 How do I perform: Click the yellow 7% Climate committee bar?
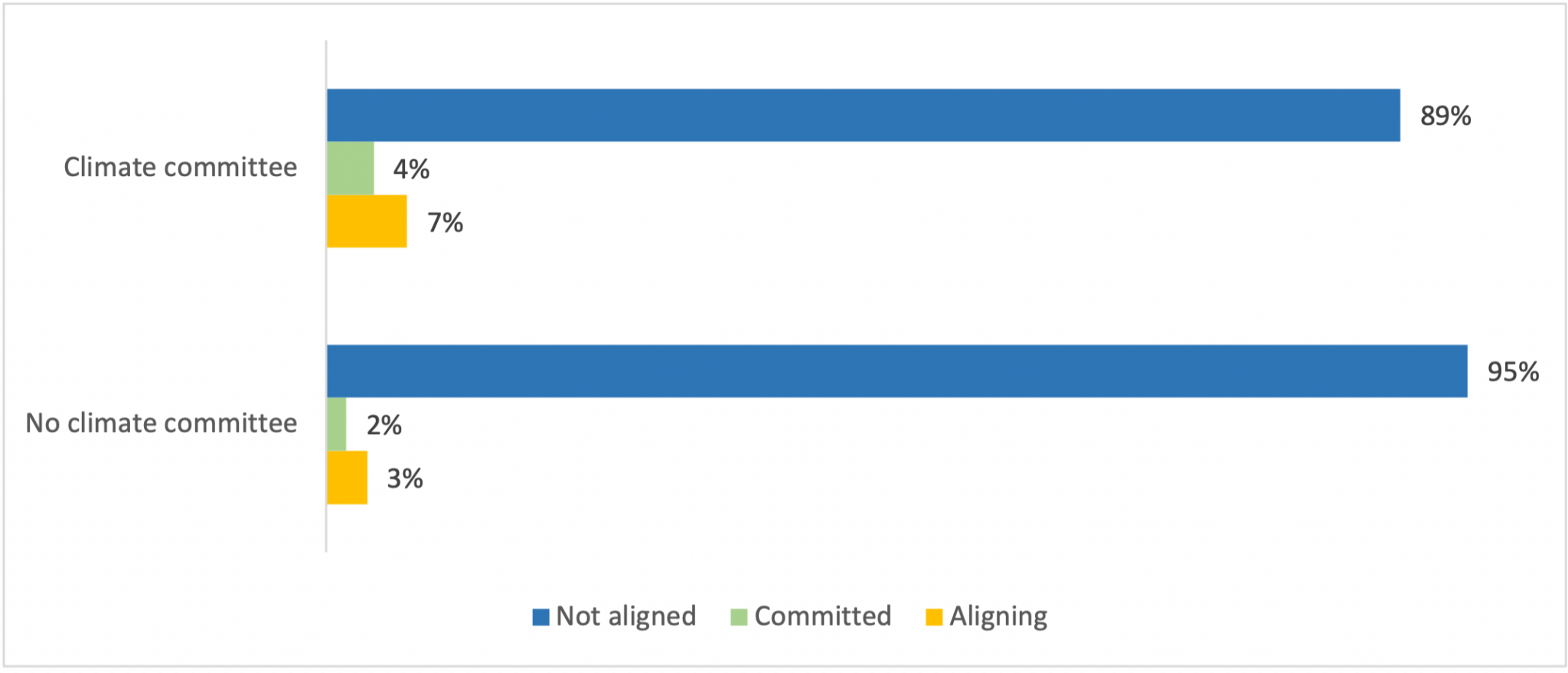(367, 221)
